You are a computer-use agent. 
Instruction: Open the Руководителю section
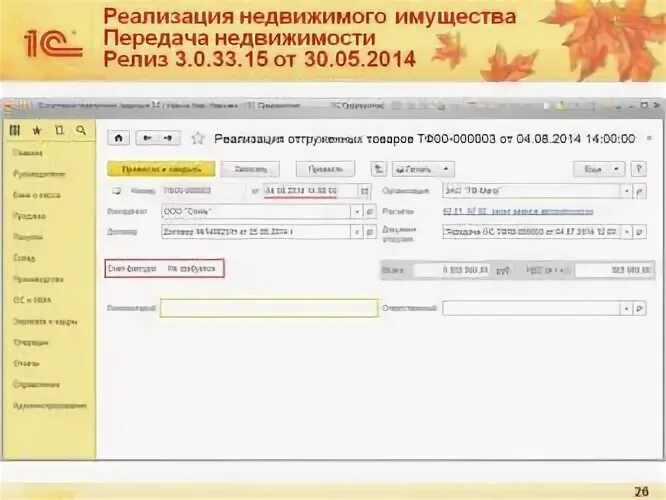pyautogui.click(x=39, y=174)
